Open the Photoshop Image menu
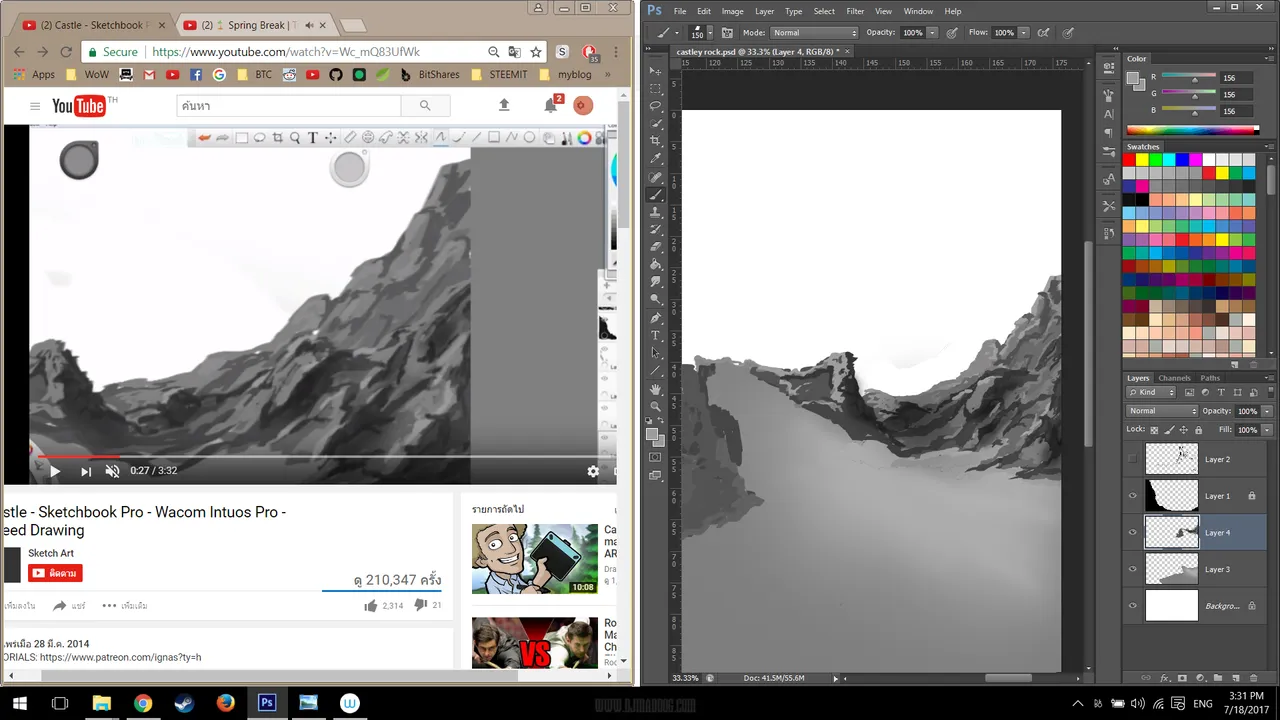The width and height of the screenshot is (1280, 720). point(732,11)
